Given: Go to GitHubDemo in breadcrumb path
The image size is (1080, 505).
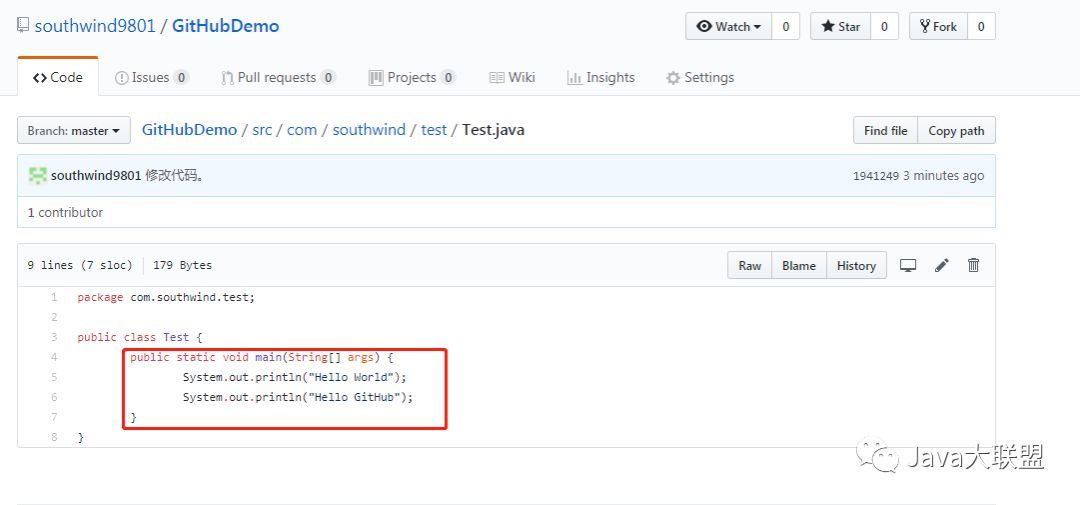Looking at the screenshot, I should [x=189, y=130].
